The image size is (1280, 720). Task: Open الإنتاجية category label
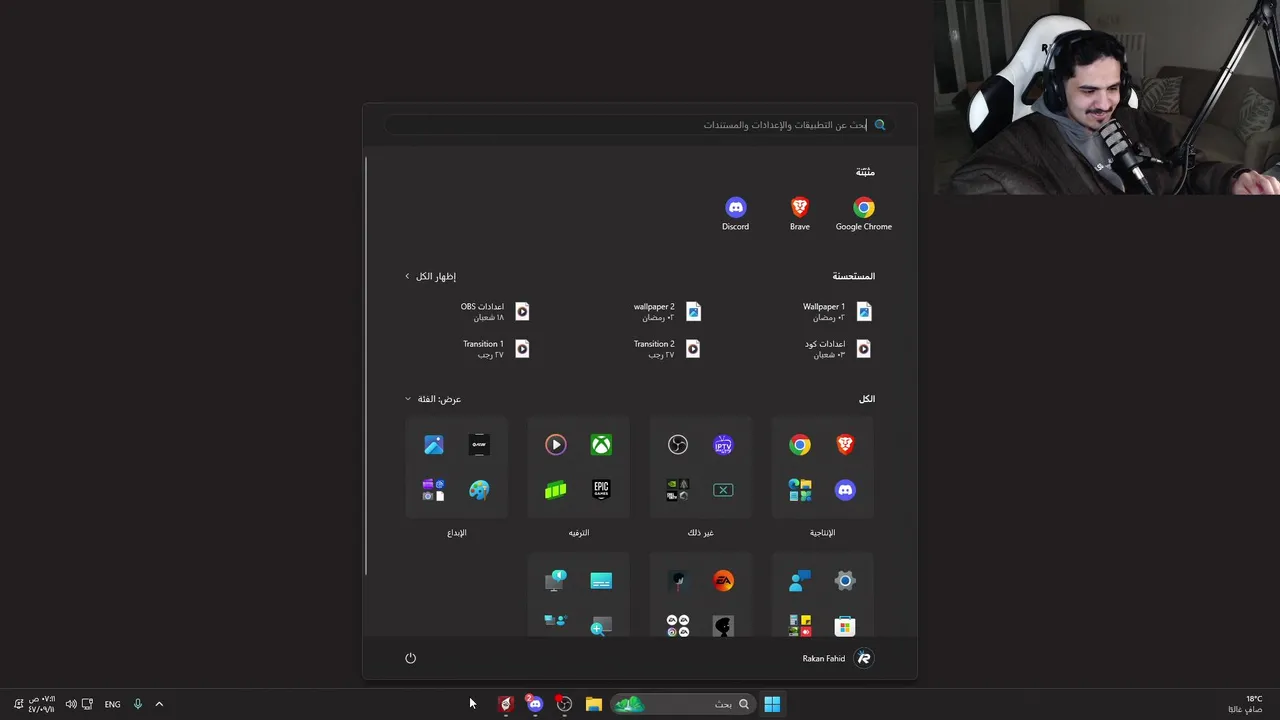click(822, 533)
